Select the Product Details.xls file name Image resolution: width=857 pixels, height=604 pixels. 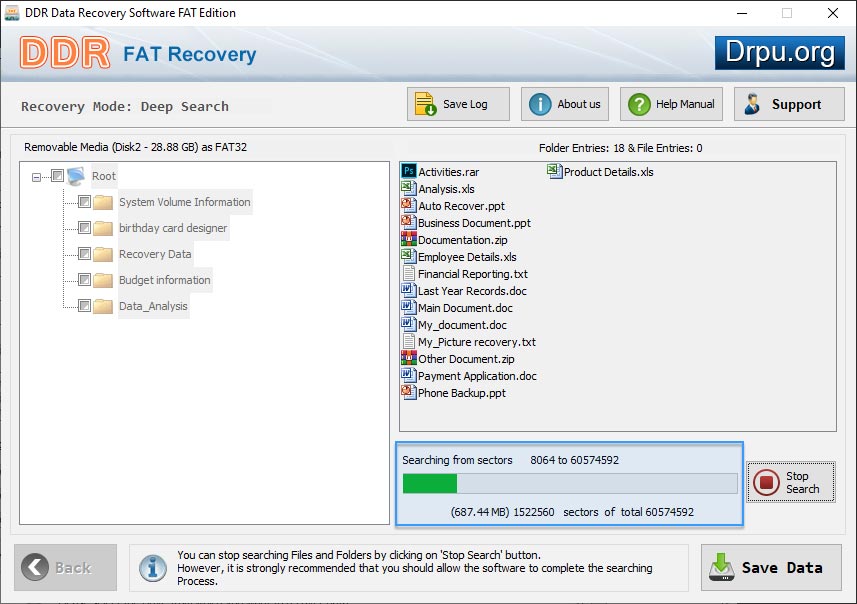(x=609, y=172)
